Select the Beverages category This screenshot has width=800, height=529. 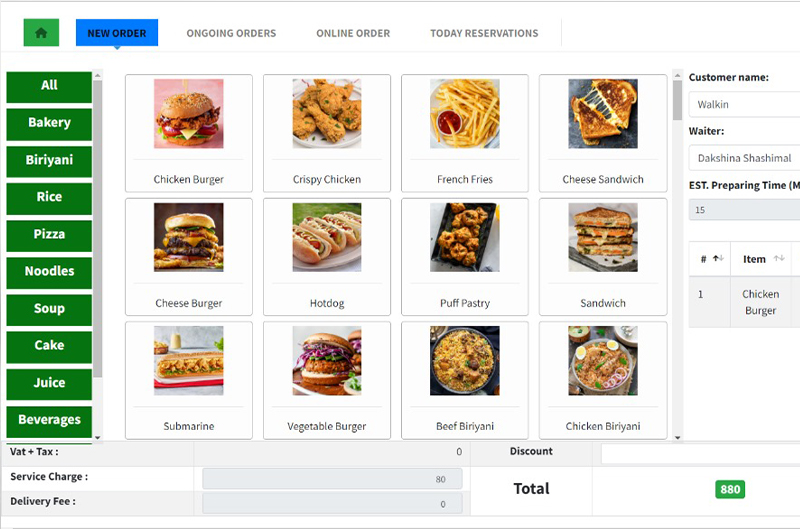[49, 420]
